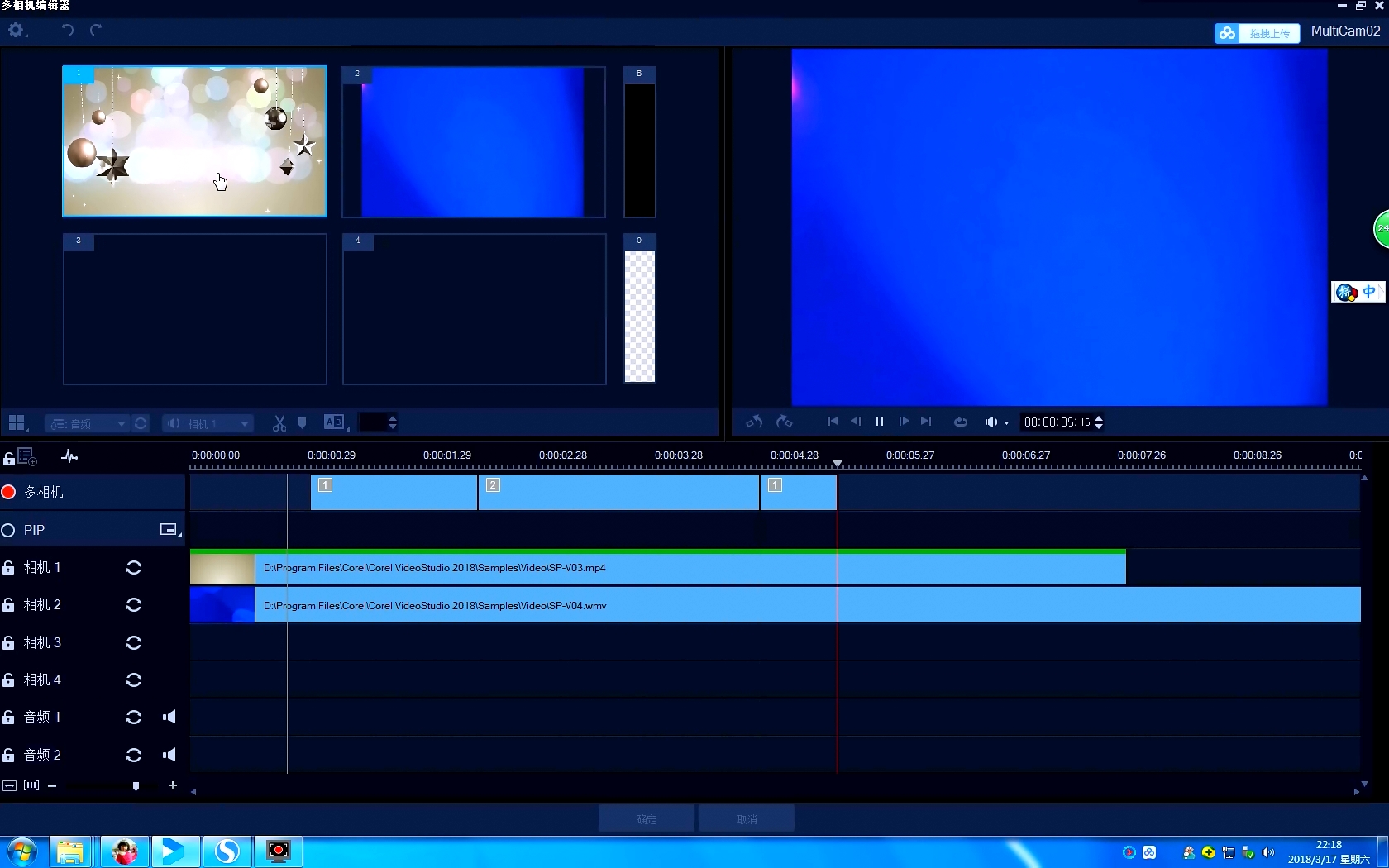Open the settings gear menu
Viewport: 1389px width, 868px height.
(16, 31)
